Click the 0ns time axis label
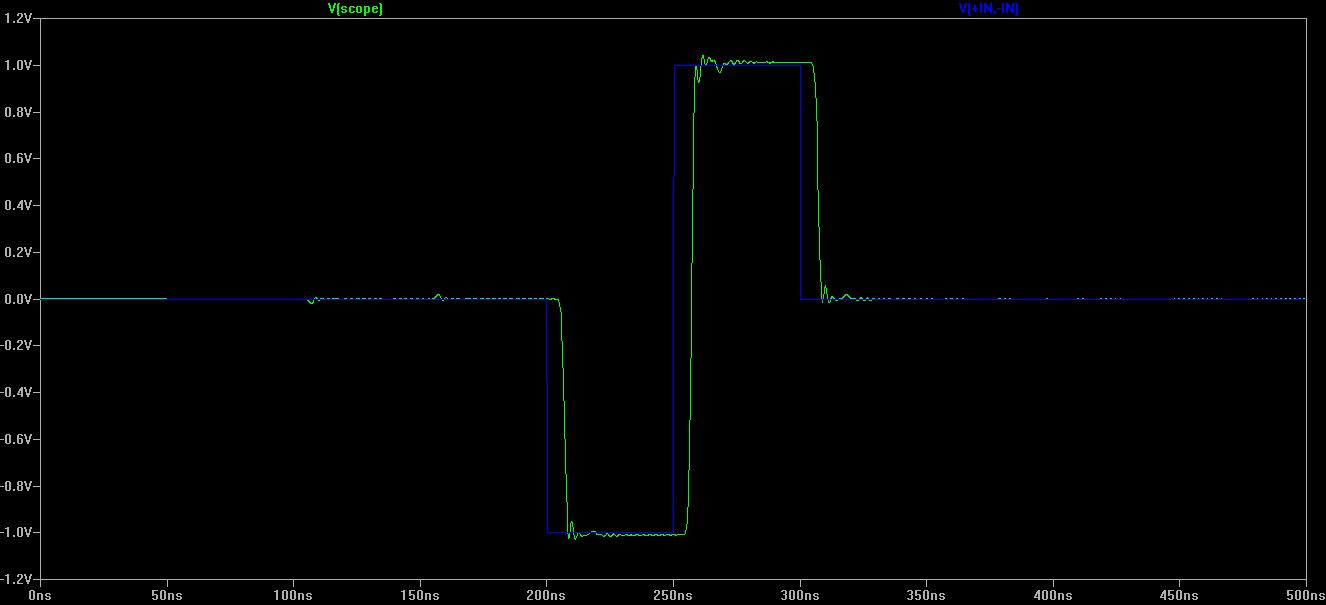Viewport: 1326px width, 605px height. click(40, 595)
